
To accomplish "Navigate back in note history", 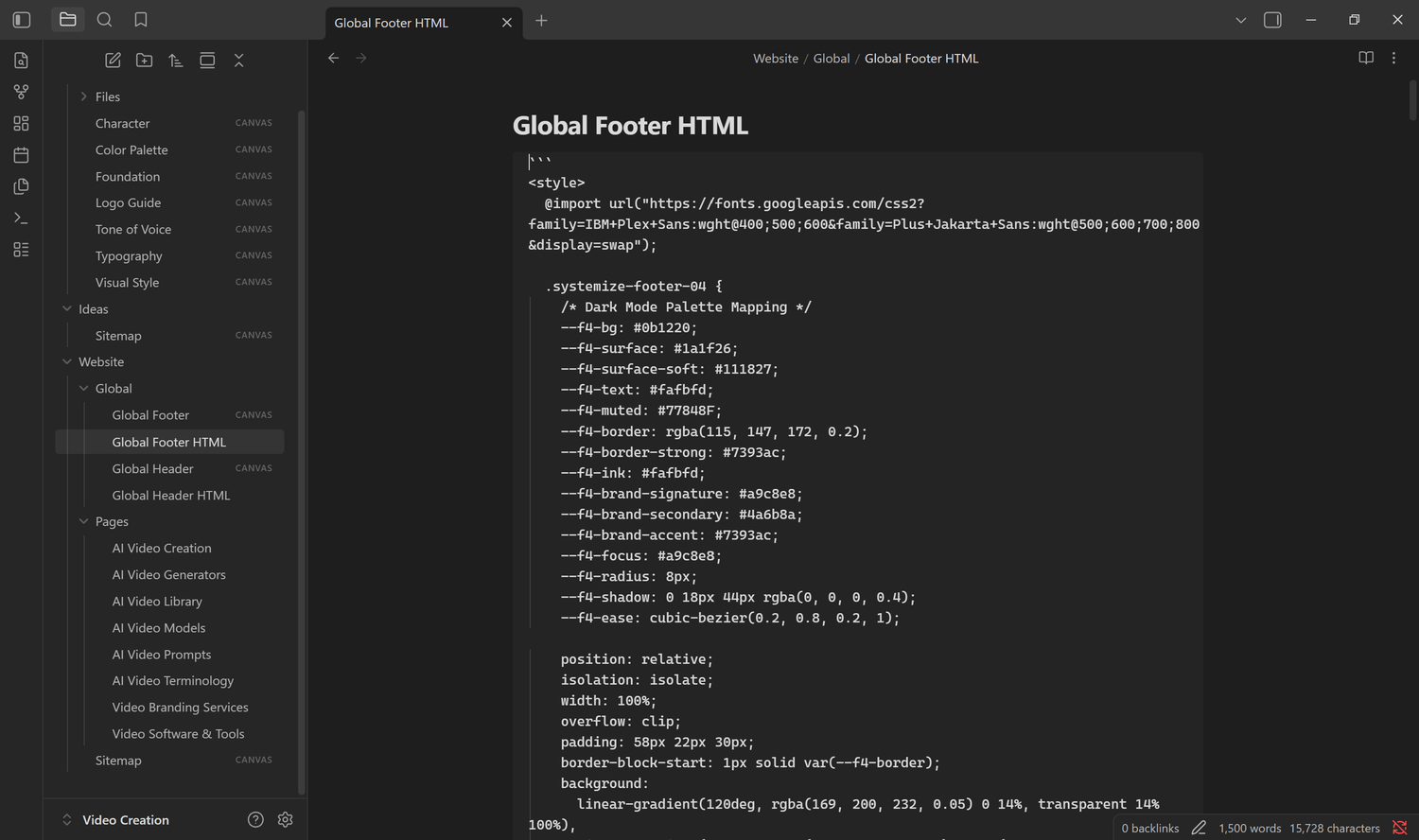I will (x=333, y=58).
